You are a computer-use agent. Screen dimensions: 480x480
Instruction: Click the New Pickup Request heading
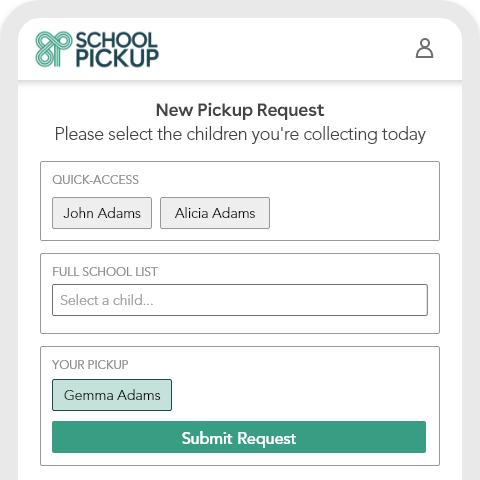pyautogui.click(x=240, y=110)
